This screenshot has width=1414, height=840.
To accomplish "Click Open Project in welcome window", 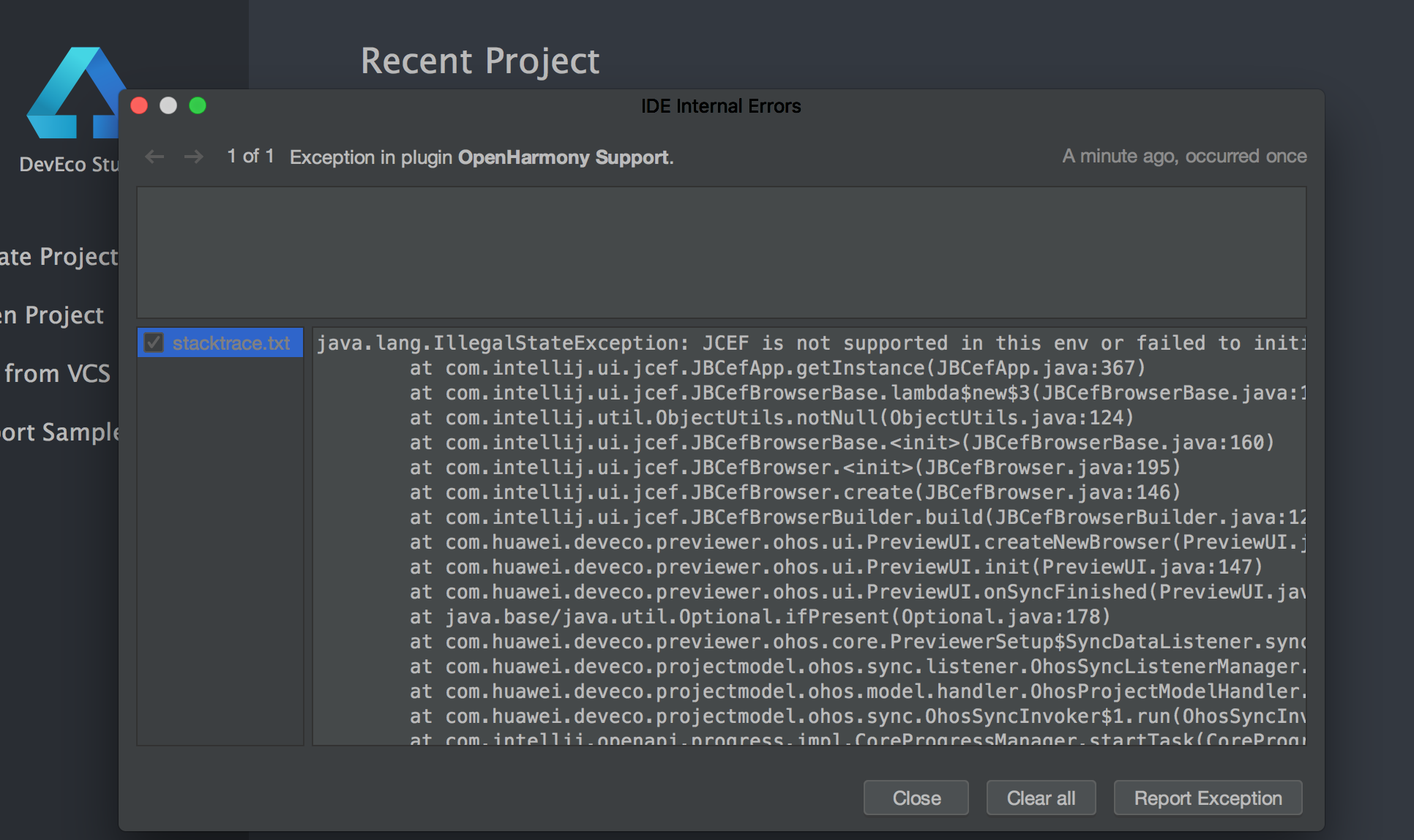I will pyautogui.click(x=53, y=315).
